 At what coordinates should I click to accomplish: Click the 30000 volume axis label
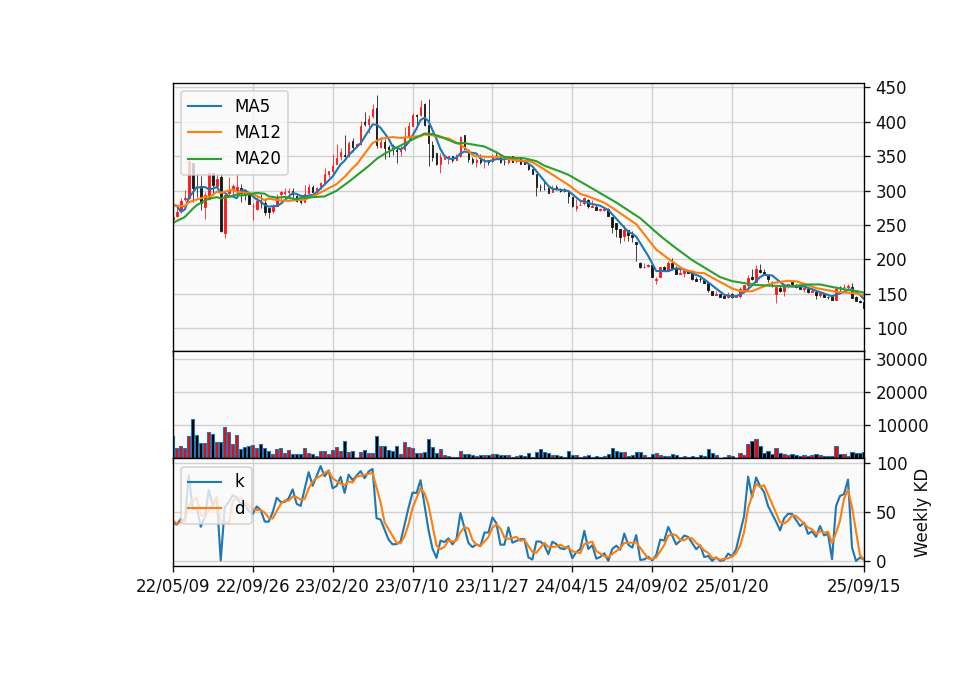tap(901, 360)
